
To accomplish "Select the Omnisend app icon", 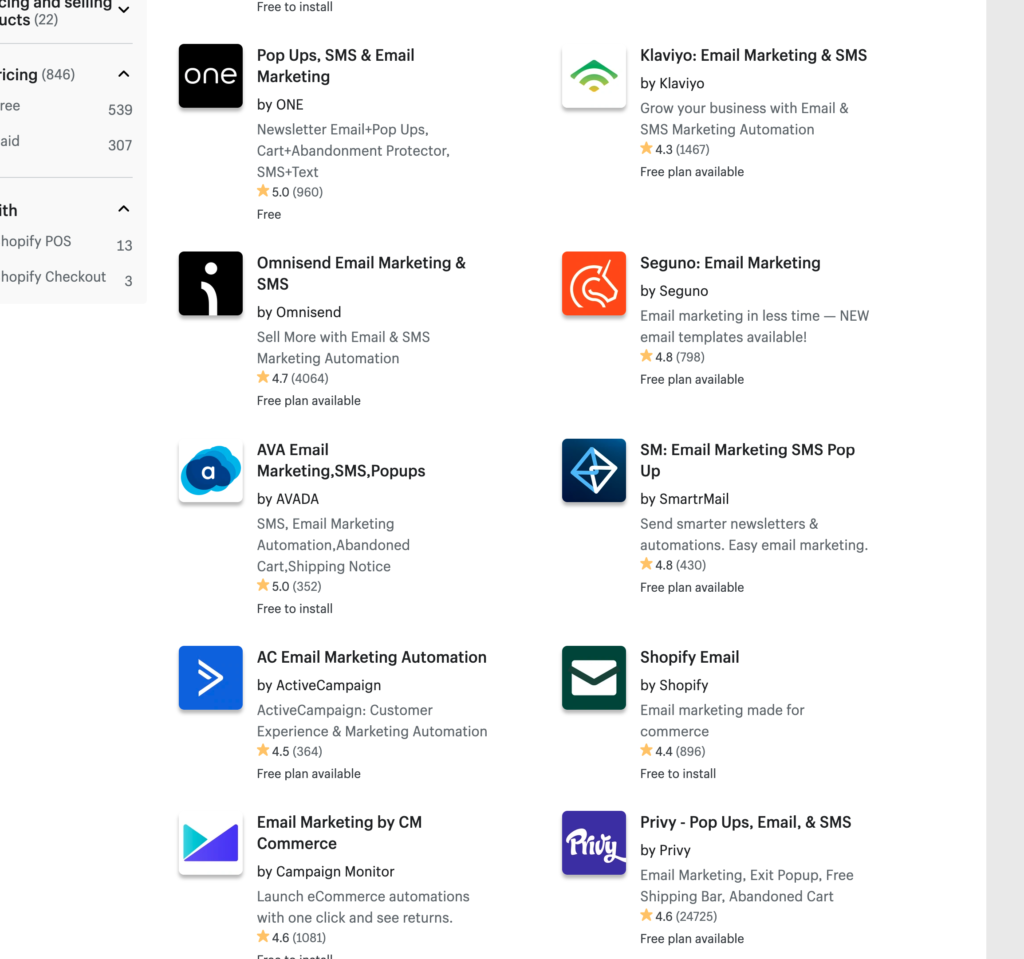I will pyautogui.click(x=210, y=283).
